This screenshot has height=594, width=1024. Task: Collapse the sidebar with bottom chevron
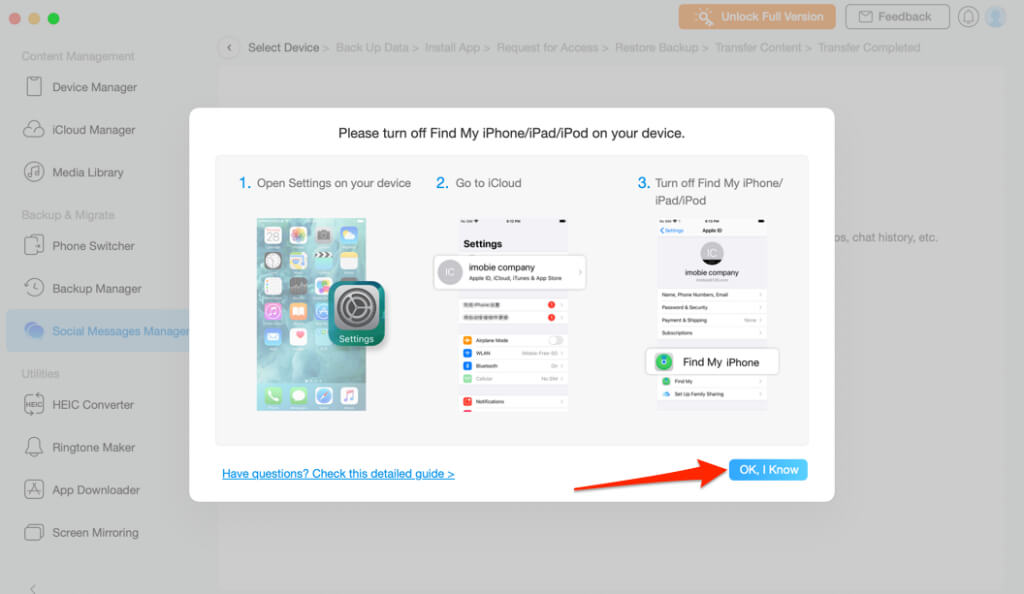(x=33, y=589)
